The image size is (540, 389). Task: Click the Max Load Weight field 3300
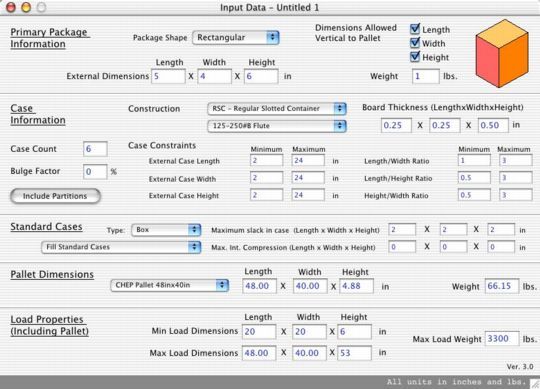coord(502,339)
